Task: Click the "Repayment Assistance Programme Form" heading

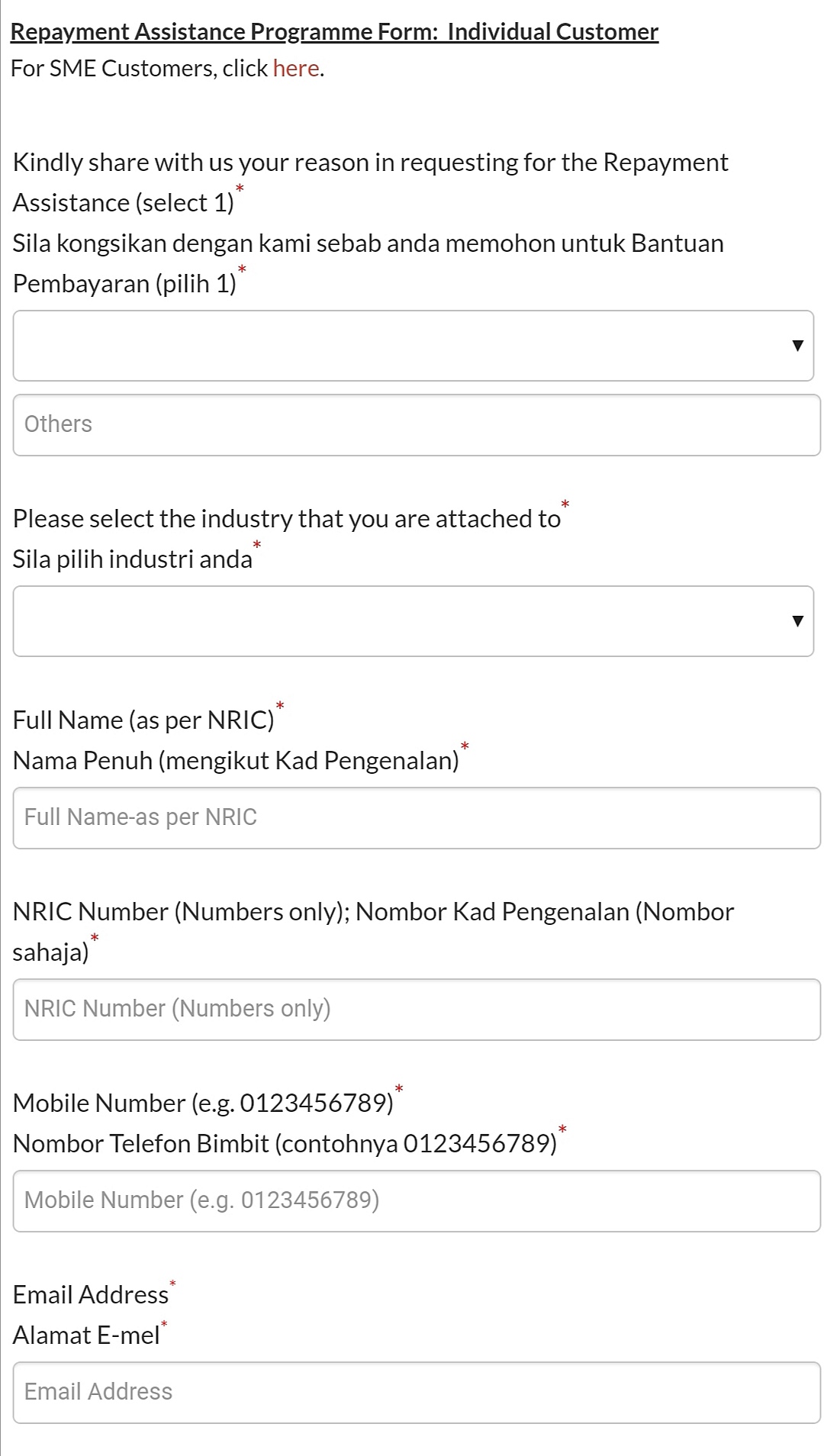Action: pyautogui.click(x=334, y=32)
